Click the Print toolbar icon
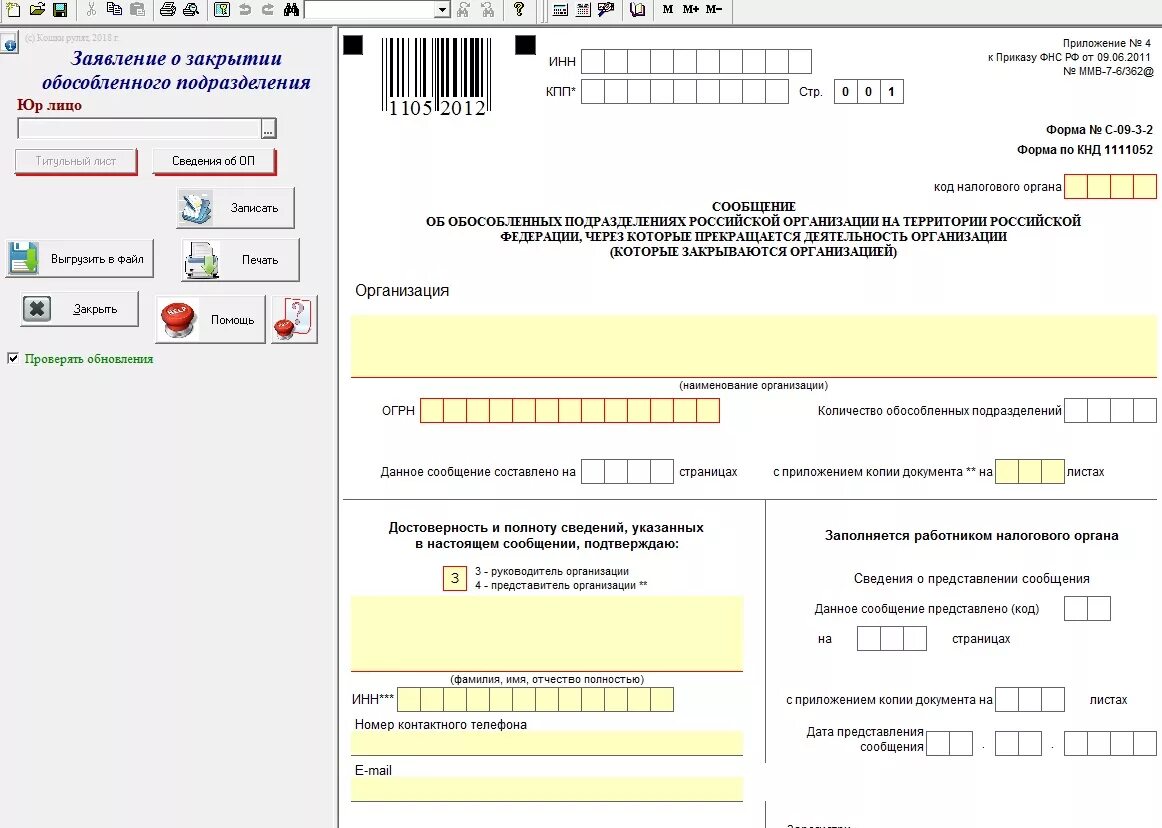This screenshot has height=828, width=1162. 168,9
